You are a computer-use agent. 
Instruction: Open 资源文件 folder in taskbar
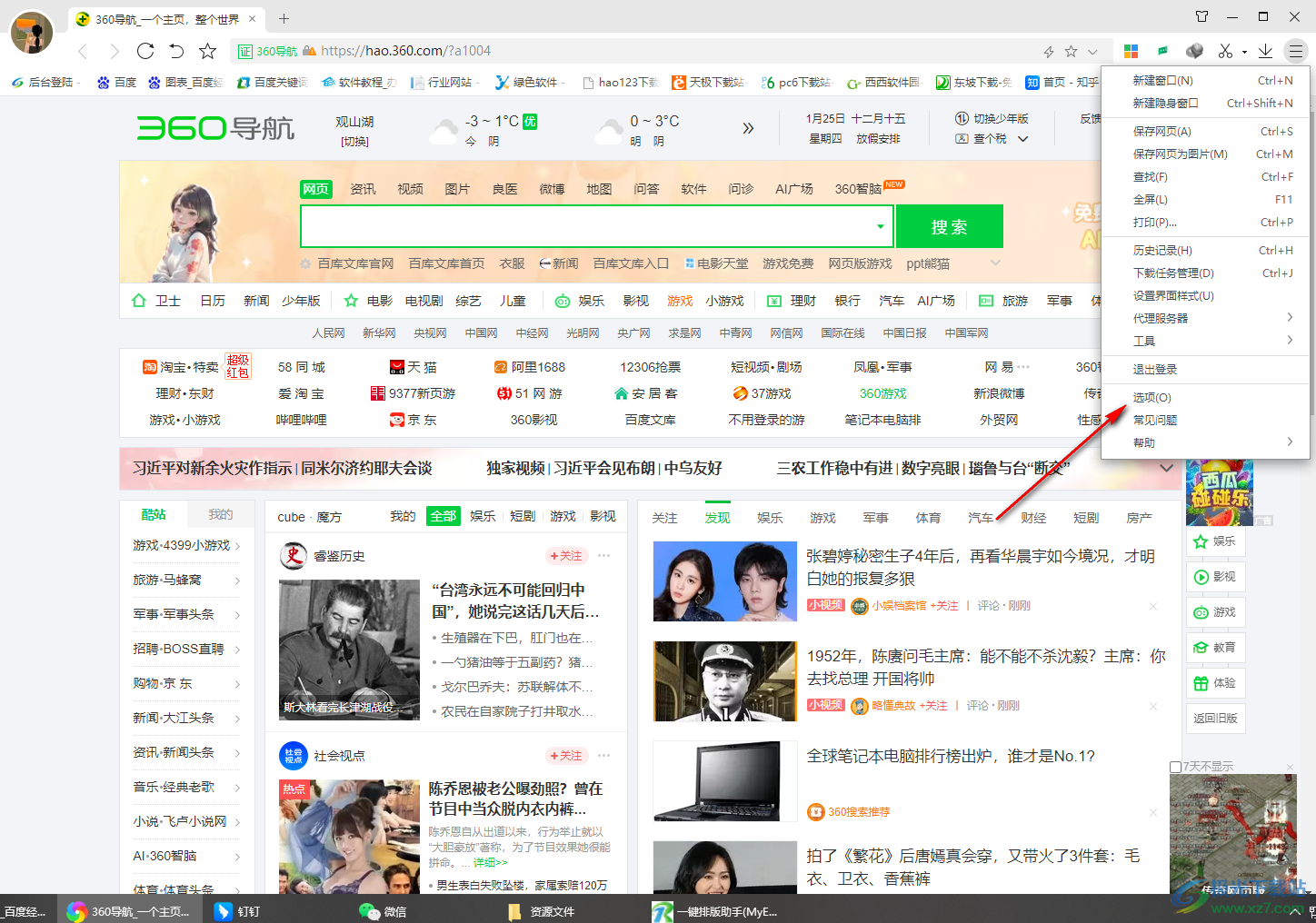click(x=541, y=911)
